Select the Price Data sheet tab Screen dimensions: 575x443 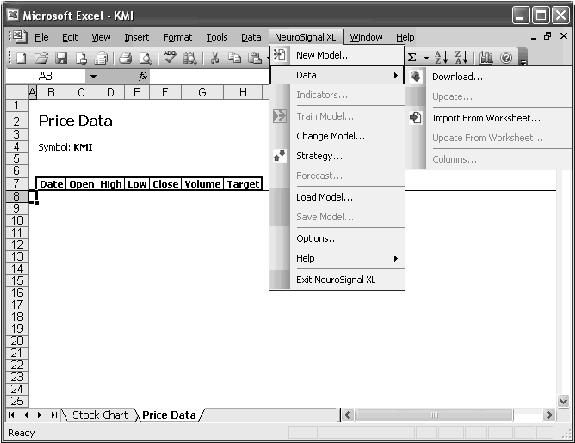(x=169, y=415)
